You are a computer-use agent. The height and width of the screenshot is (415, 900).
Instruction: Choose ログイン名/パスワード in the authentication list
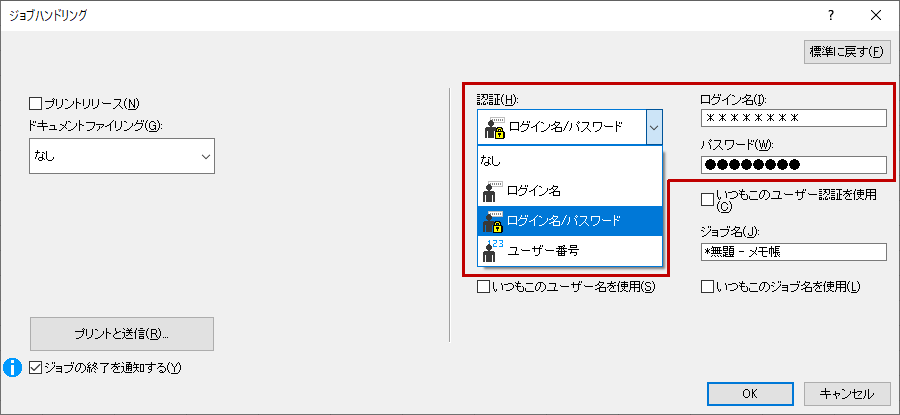(570, 221)
